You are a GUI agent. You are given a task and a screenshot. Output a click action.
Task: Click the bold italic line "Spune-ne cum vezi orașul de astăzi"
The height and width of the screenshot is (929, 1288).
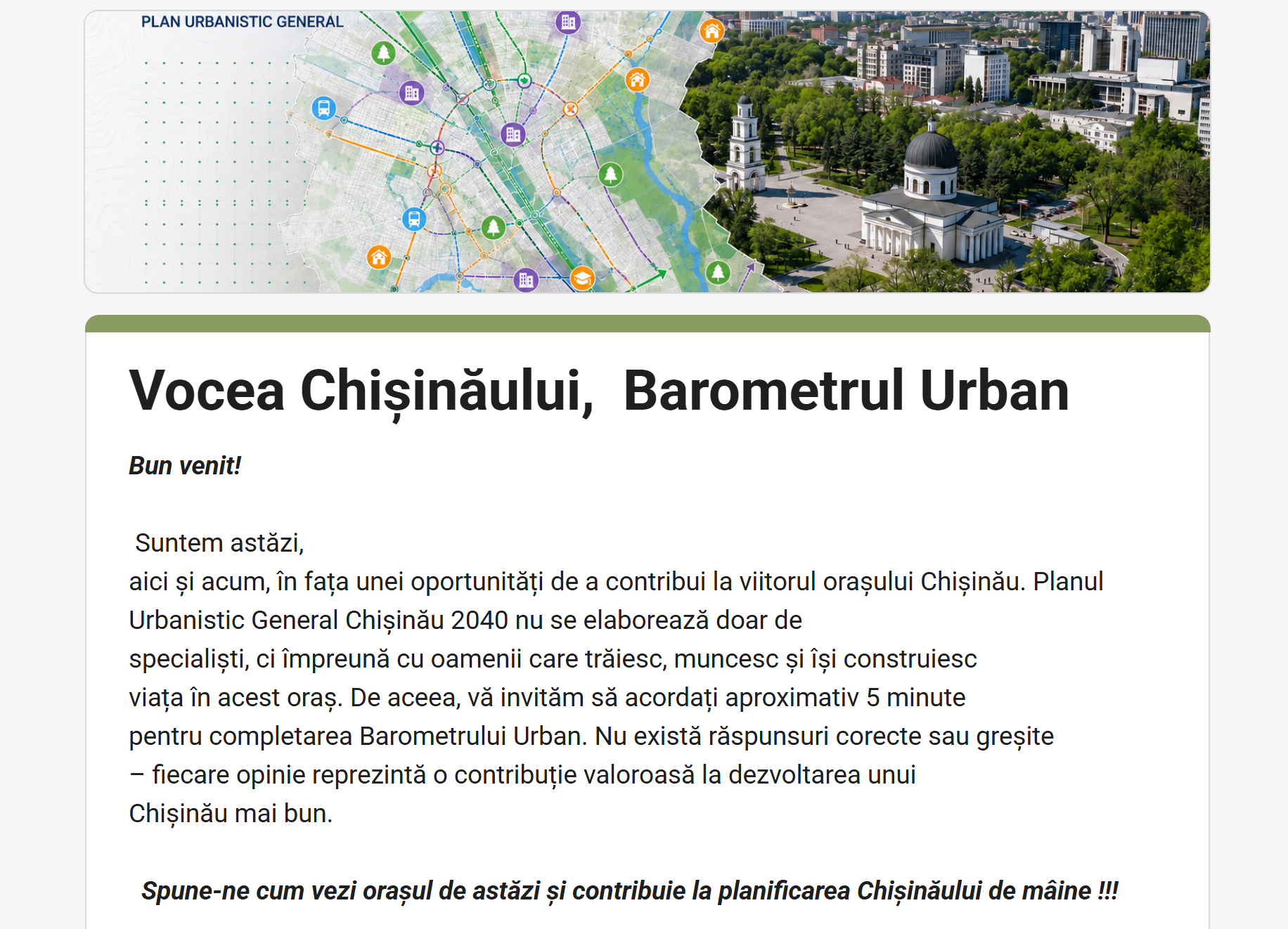[629, 891]
